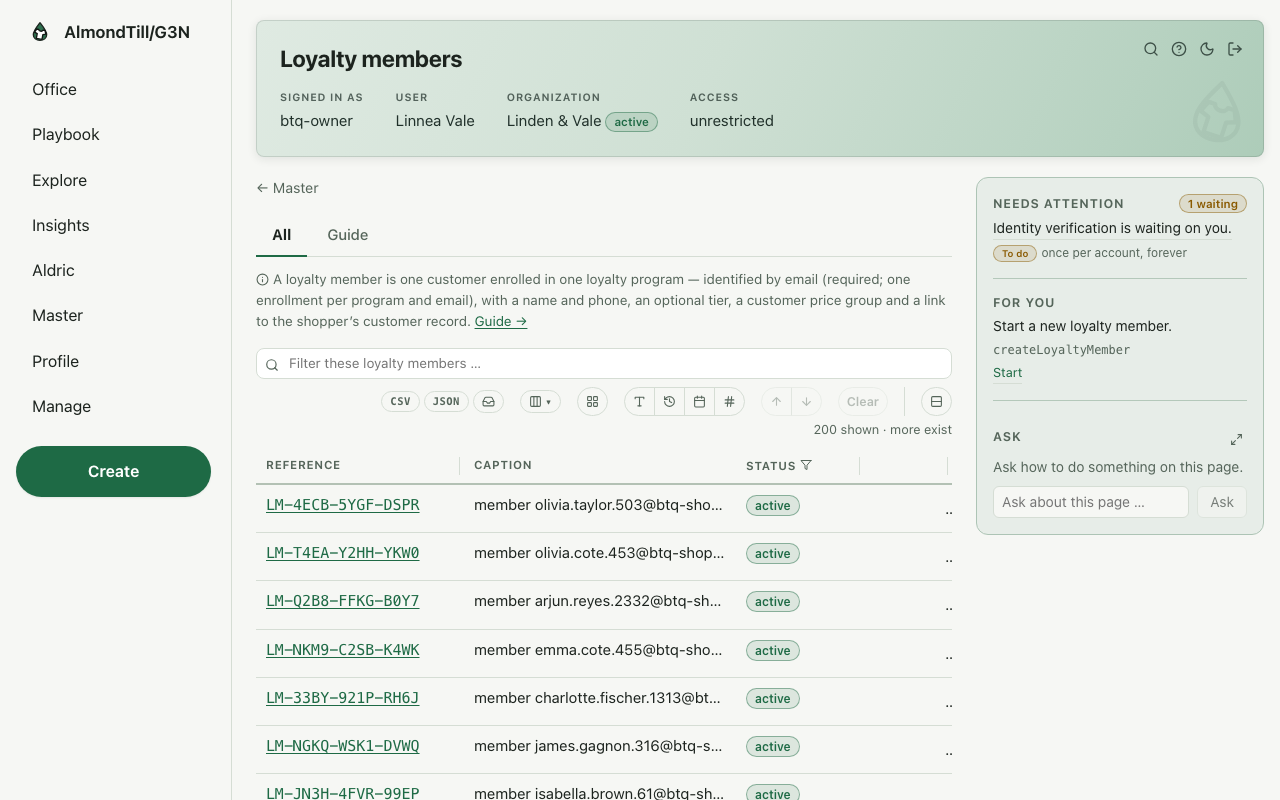Focus the Ask about this page input
The height and width of the screenshot is (800, 1280).
tap(1091, 502)
